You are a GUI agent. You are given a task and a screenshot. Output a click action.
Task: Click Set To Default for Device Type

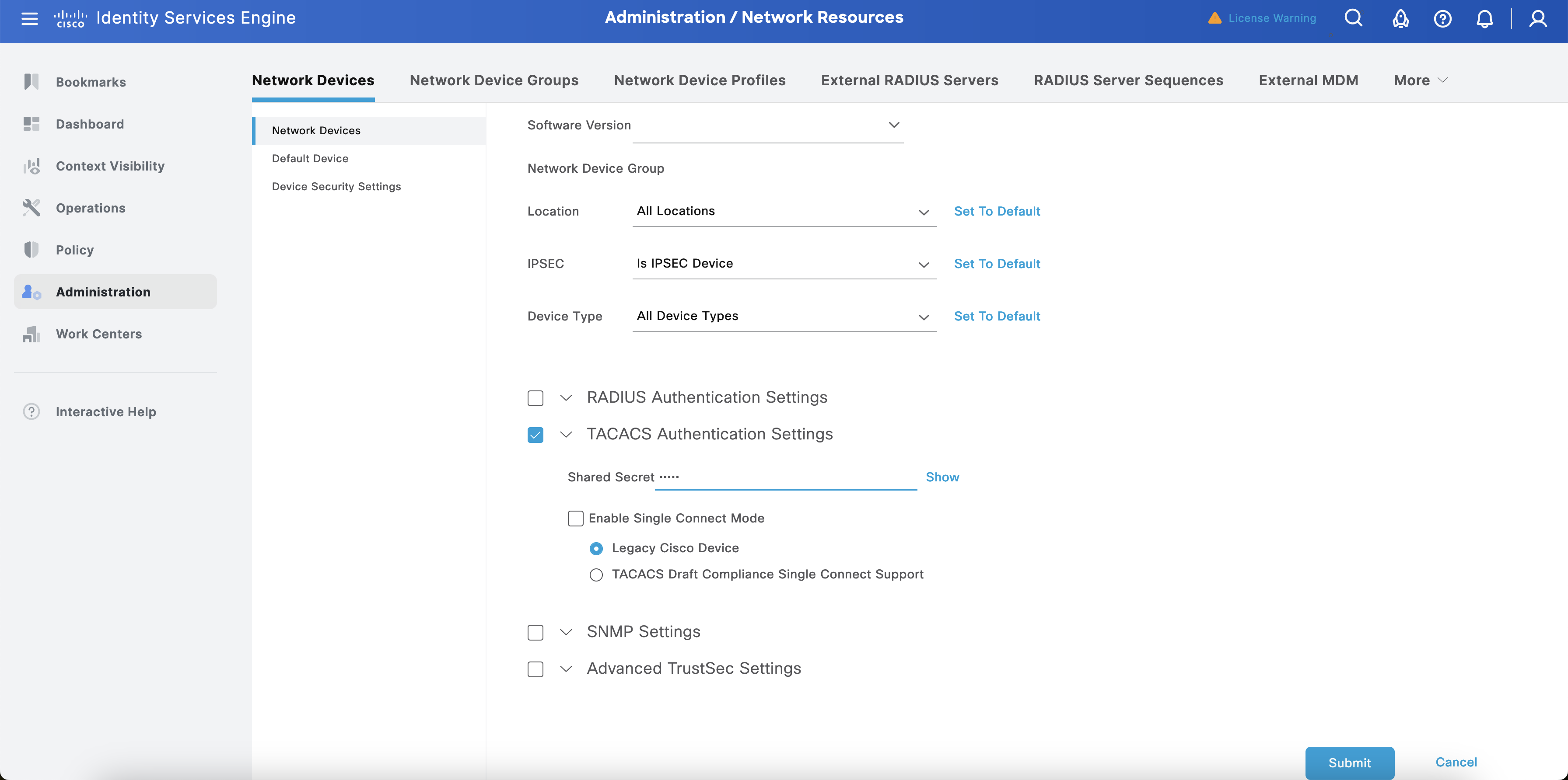tap(997, 316)
